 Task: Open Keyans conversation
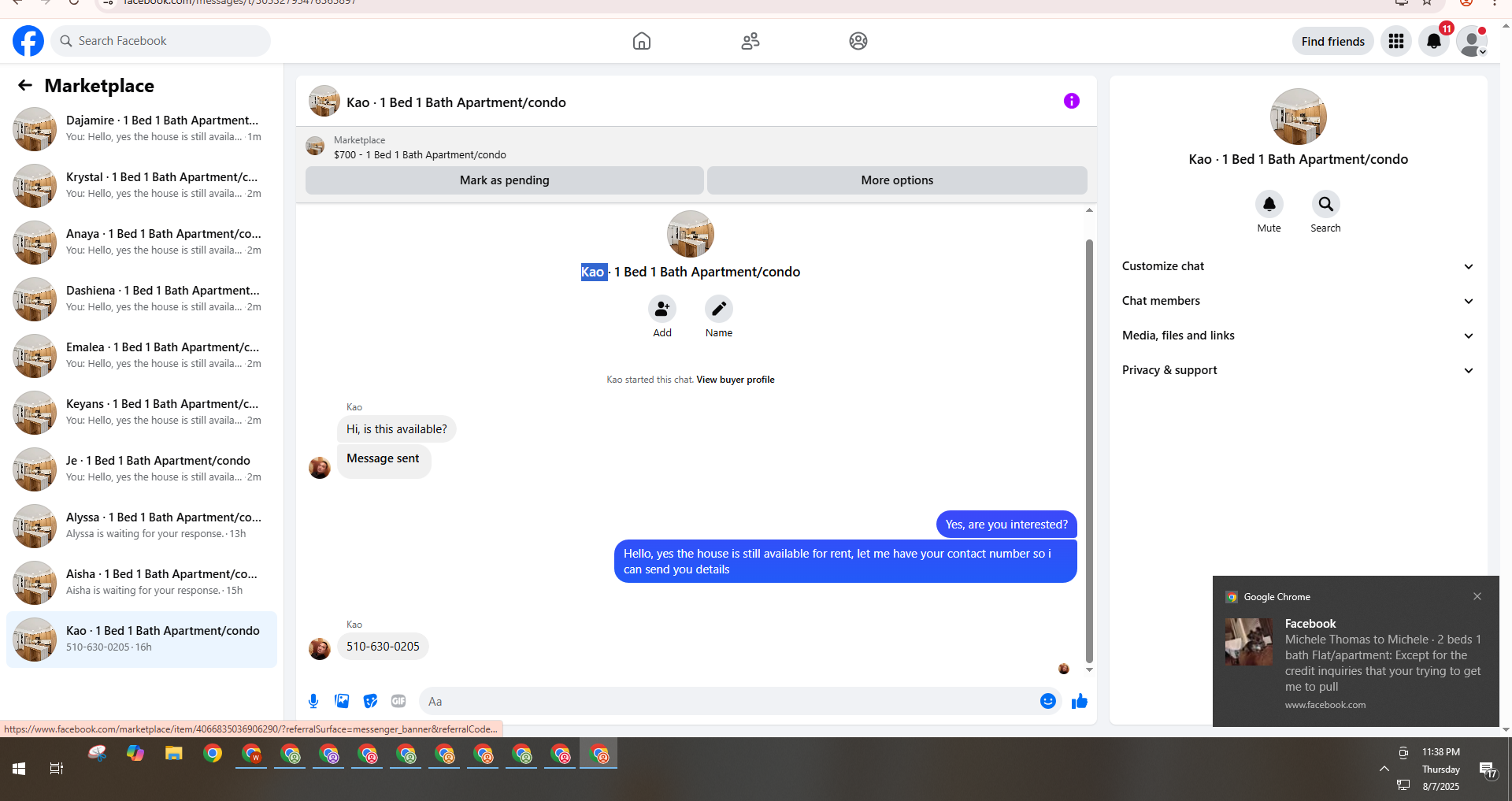point(142,413)
